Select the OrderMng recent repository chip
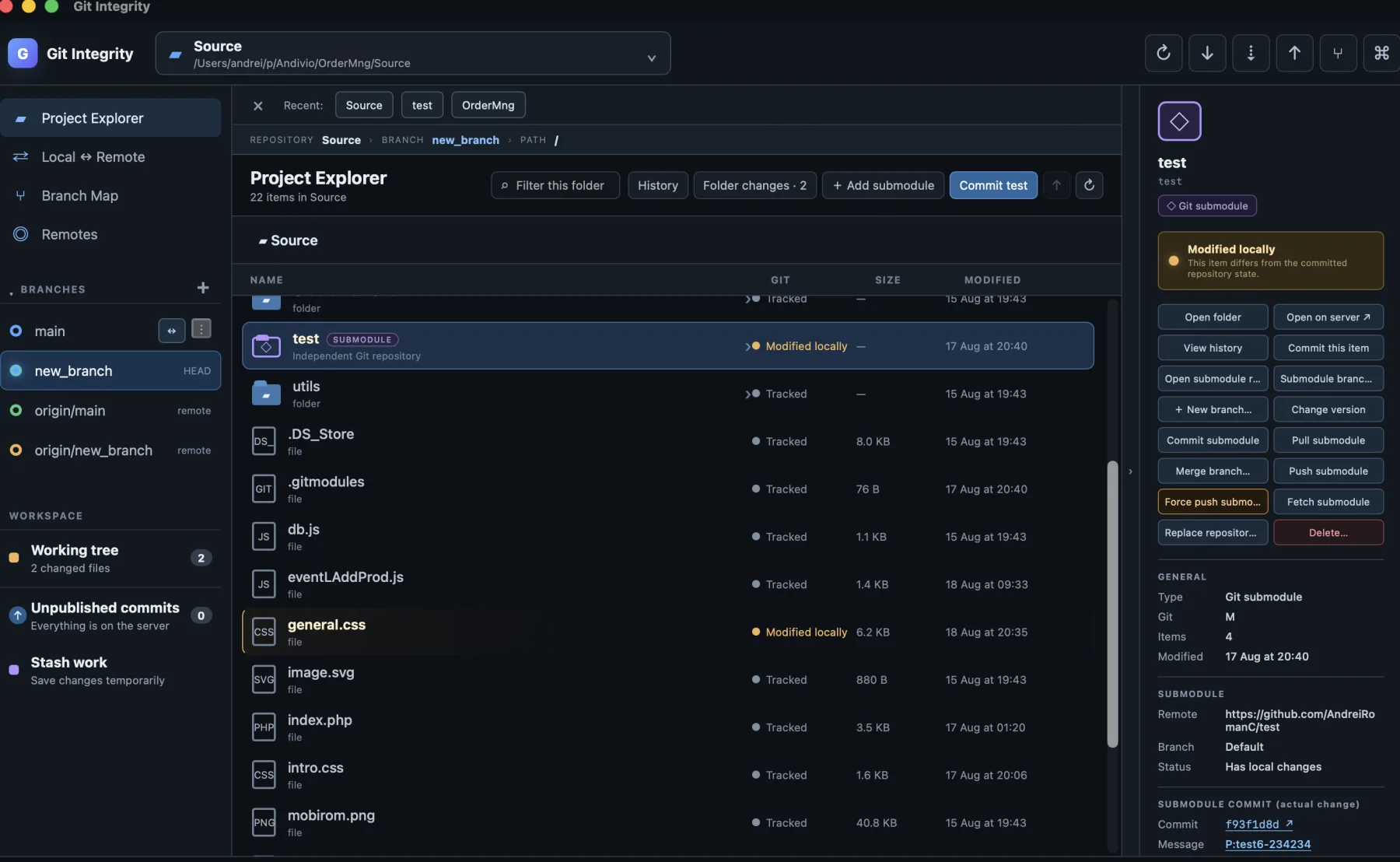 point(488,105)
